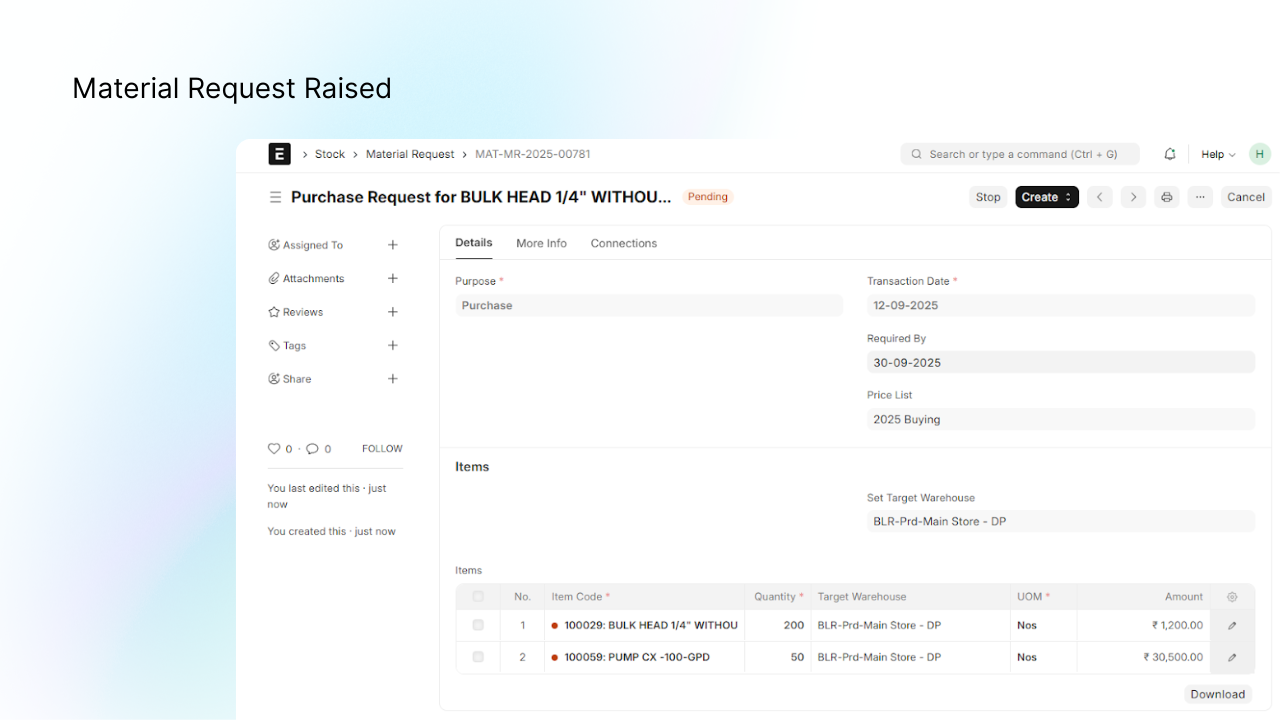Viewport: 1280px width, 720px height.
Task: Navigate to Stock breadcrumb
Action: (x=330, y=154)
